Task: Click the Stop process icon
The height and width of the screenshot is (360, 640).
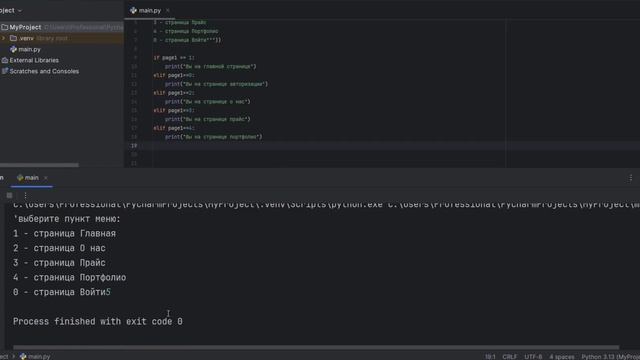Action: [9, 196]
